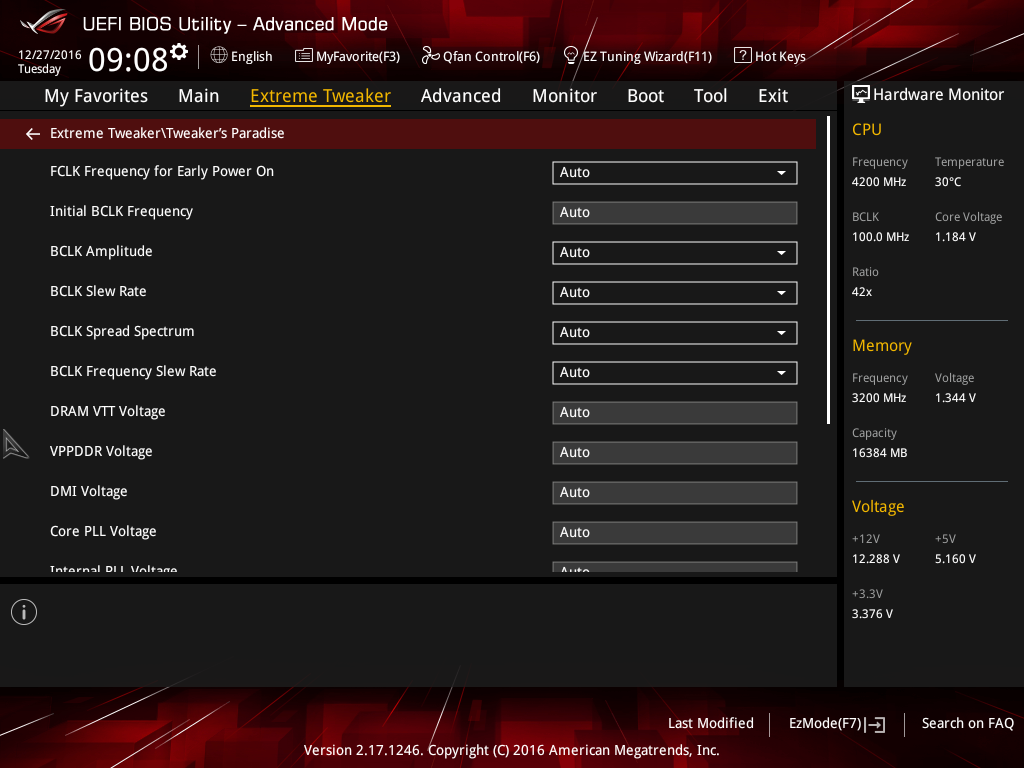Open the BCLK Slew Rate dropdown

click(x=675, y=293)
